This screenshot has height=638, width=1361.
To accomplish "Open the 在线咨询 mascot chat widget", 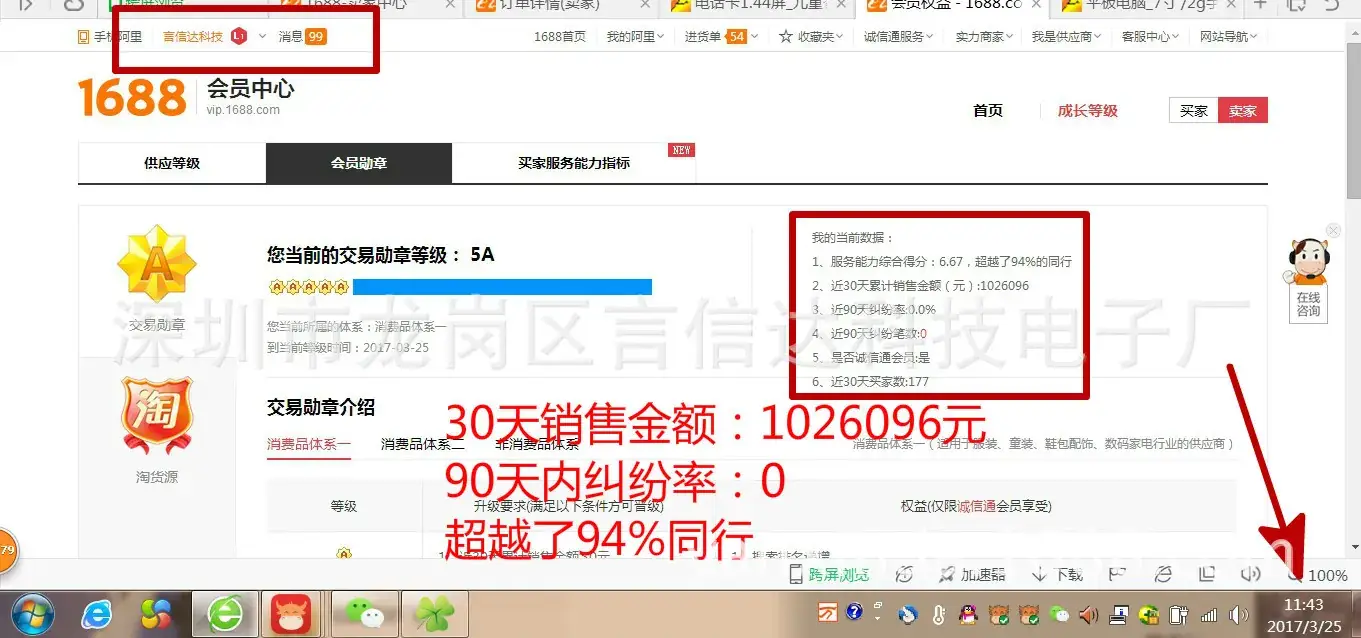I will point(1308,278).
